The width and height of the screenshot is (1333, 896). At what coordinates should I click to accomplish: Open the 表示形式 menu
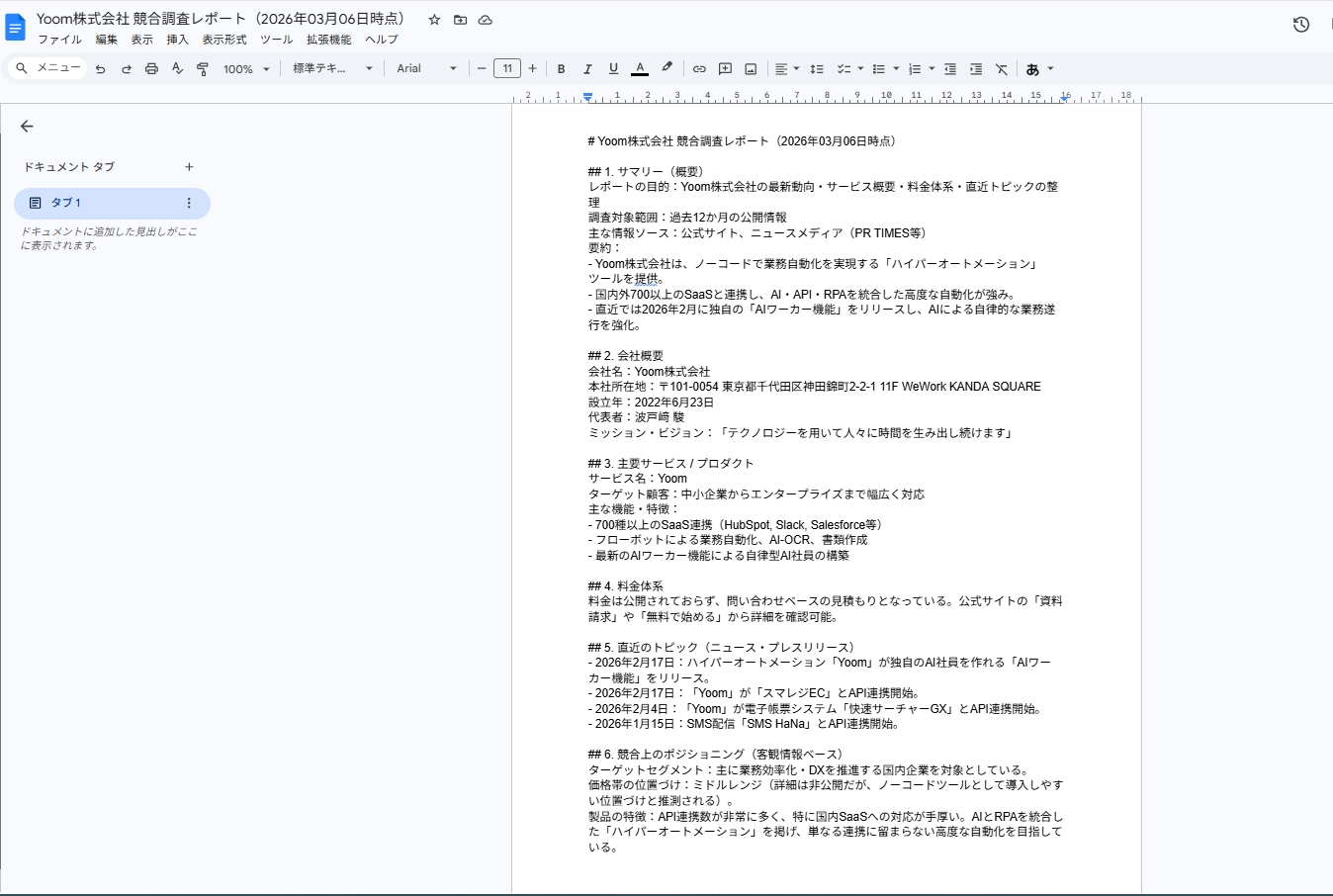click(x=224, y=40)
